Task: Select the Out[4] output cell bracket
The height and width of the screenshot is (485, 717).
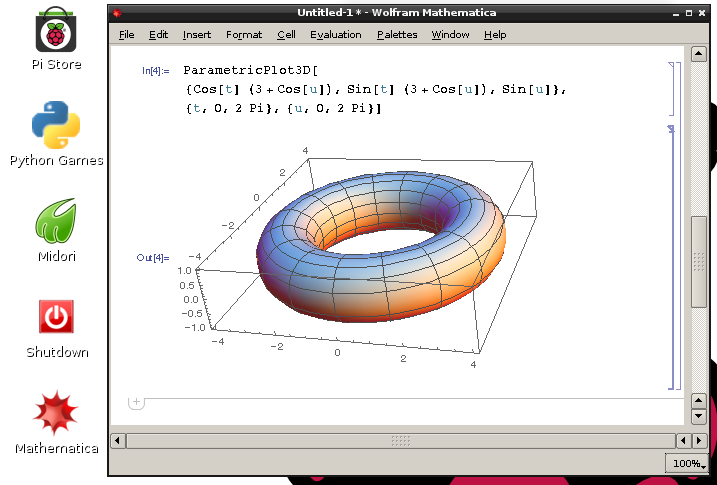Action: [671, 257]
